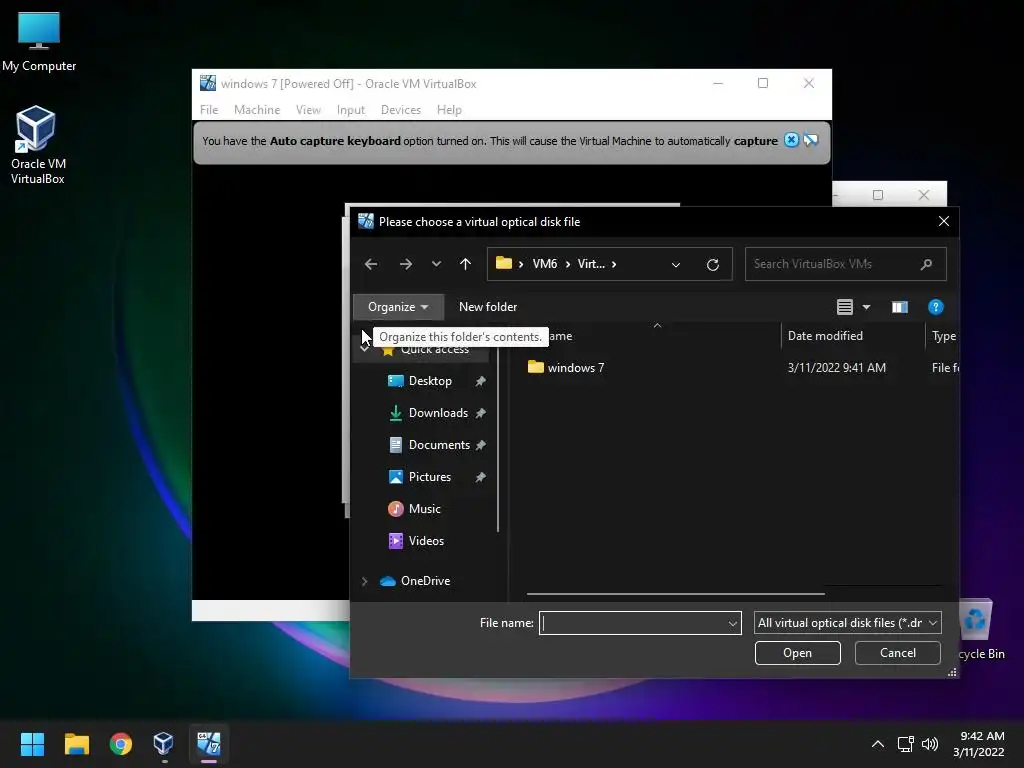Click the Virt... breadcrumb segment
Screen dimensions: 1024x768
(x=591, y=264)
